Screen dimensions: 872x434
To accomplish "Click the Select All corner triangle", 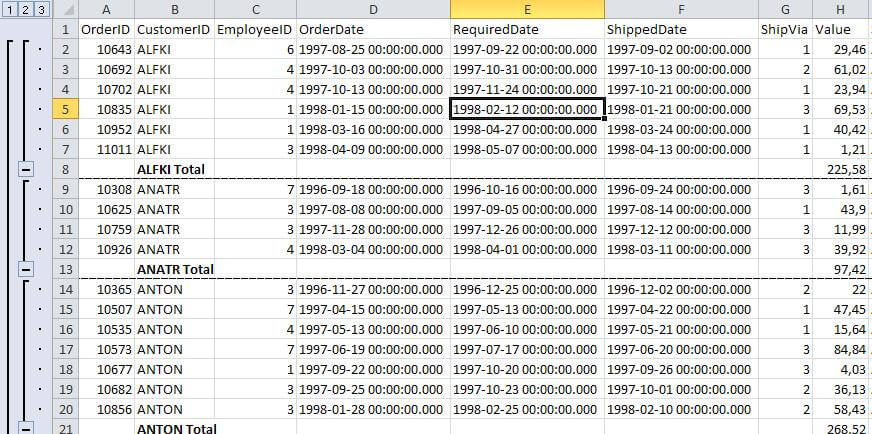I will point(66,9).
